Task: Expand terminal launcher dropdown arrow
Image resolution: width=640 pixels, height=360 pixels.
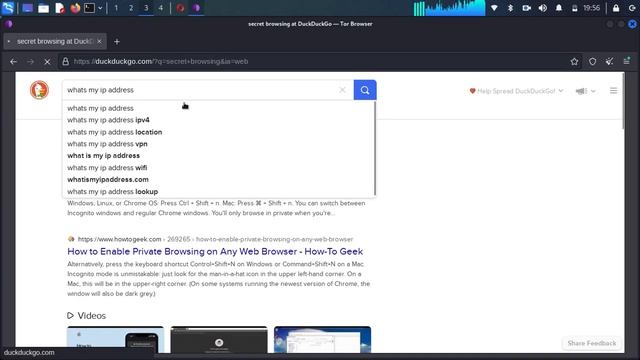Action: click(100, 8)
